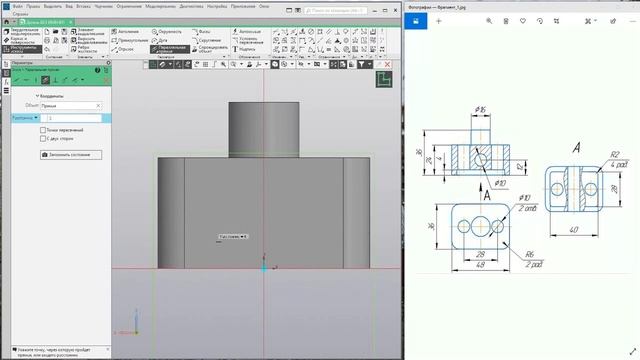Open the Файл menu
The image size is (640, 360).
(18, 7)
